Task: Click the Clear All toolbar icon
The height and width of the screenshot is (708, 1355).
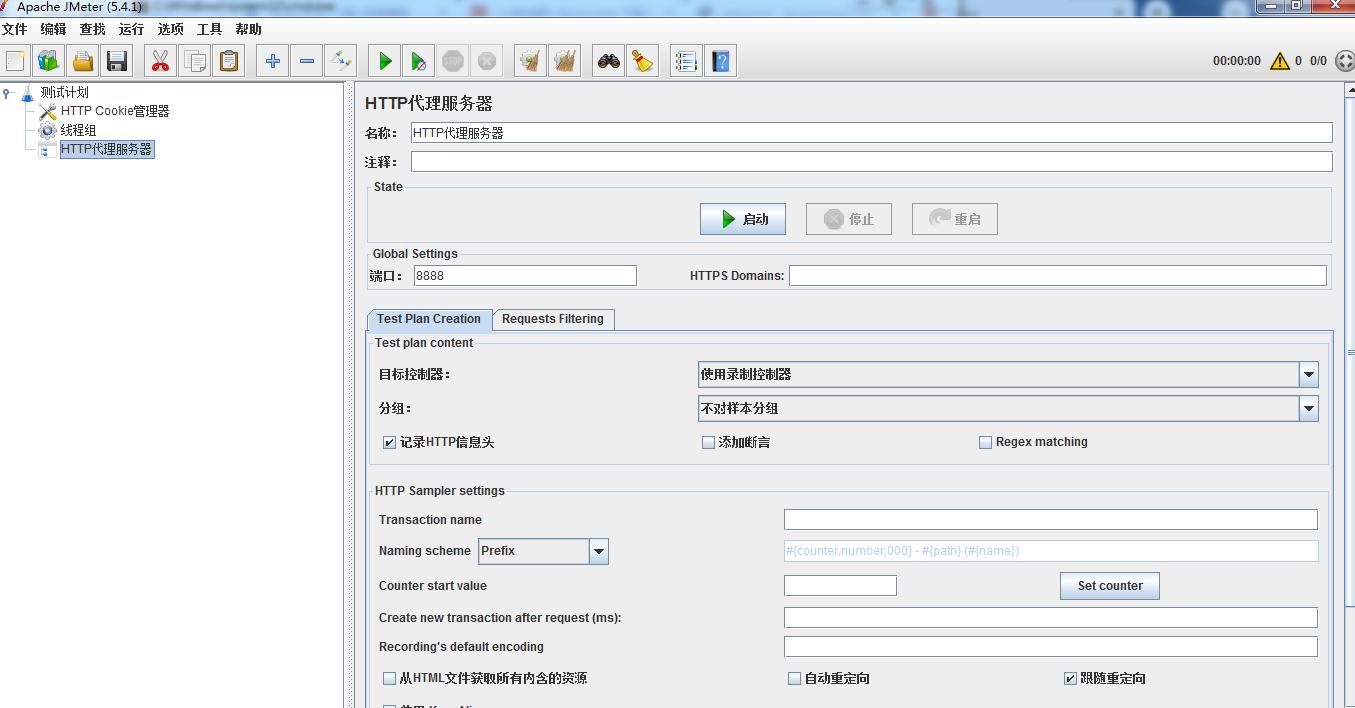Action: pos(565,61)
